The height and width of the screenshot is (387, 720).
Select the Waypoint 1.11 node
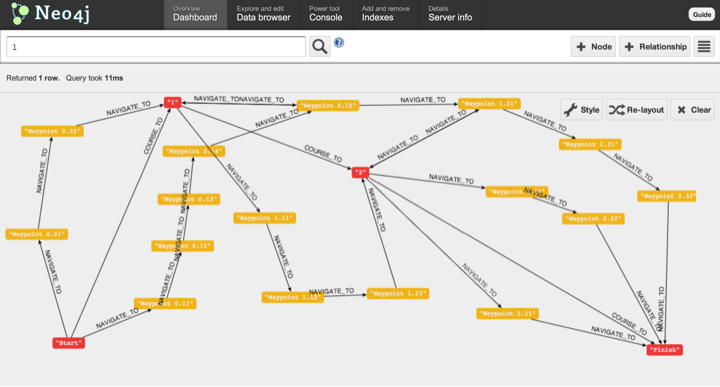[264, 218]
